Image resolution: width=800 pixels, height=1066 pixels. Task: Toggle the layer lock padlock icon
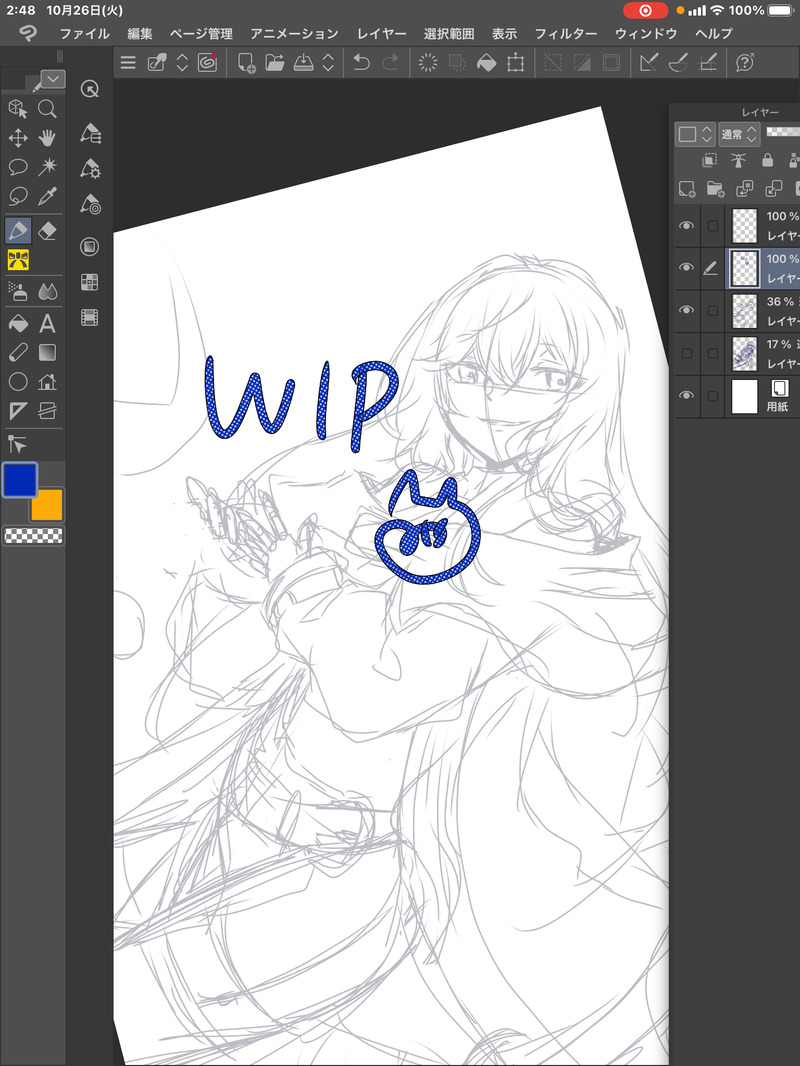pos(767,160)
